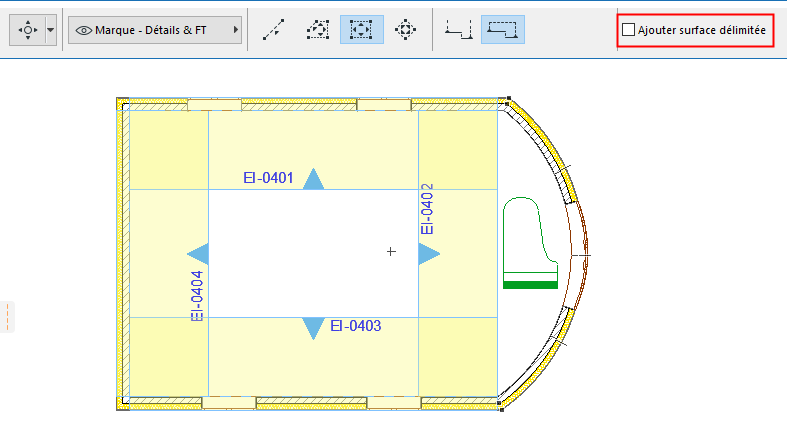Choose the limited horizontal range icon
This screenshot has width=787, height=436.
pos(503,30)
